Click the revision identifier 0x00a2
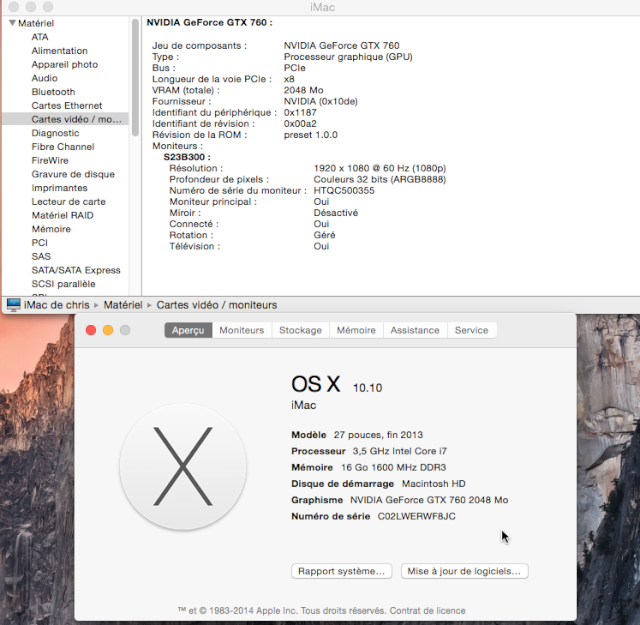 300,124
